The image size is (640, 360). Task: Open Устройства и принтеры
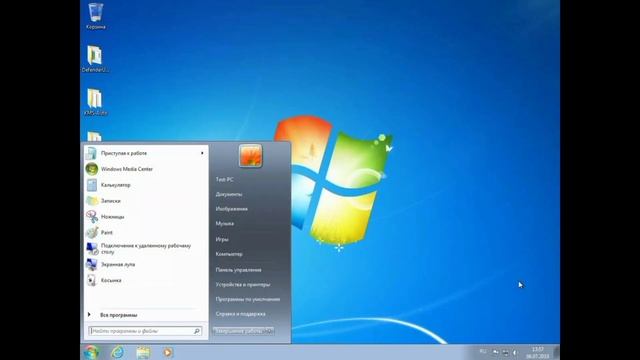[243, 284]
